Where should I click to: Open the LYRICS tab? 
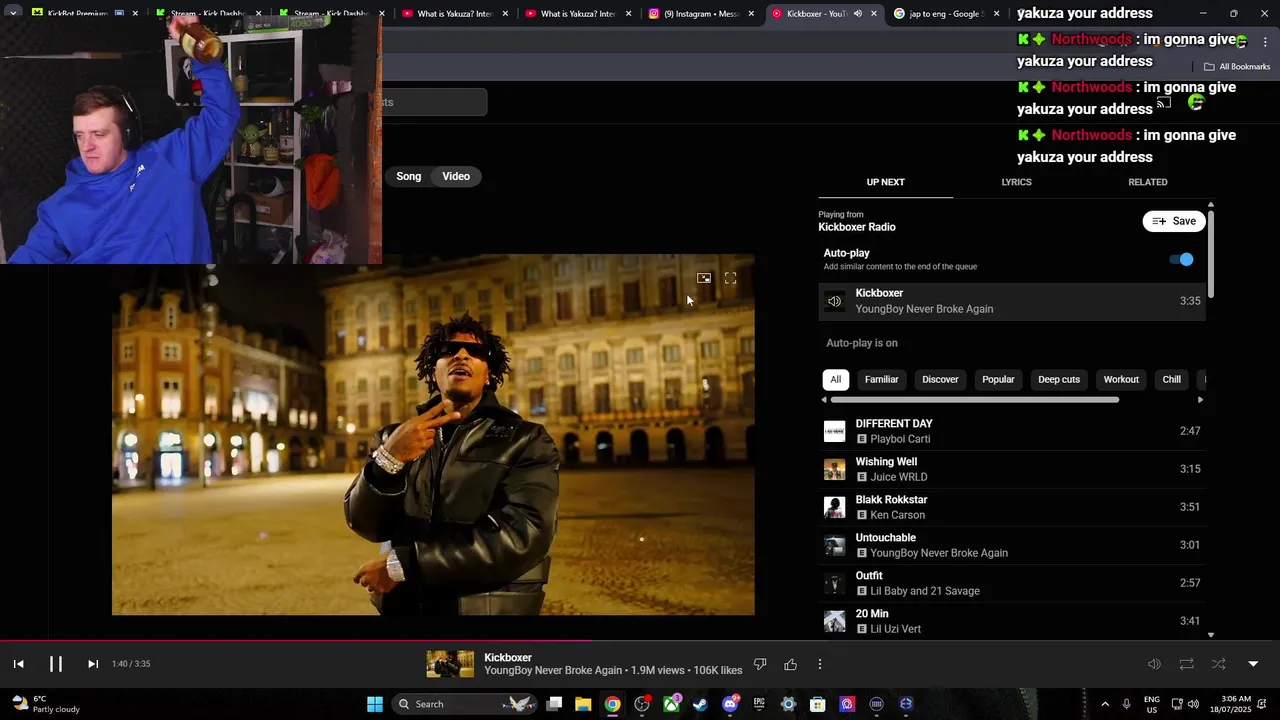[1016, 182]
